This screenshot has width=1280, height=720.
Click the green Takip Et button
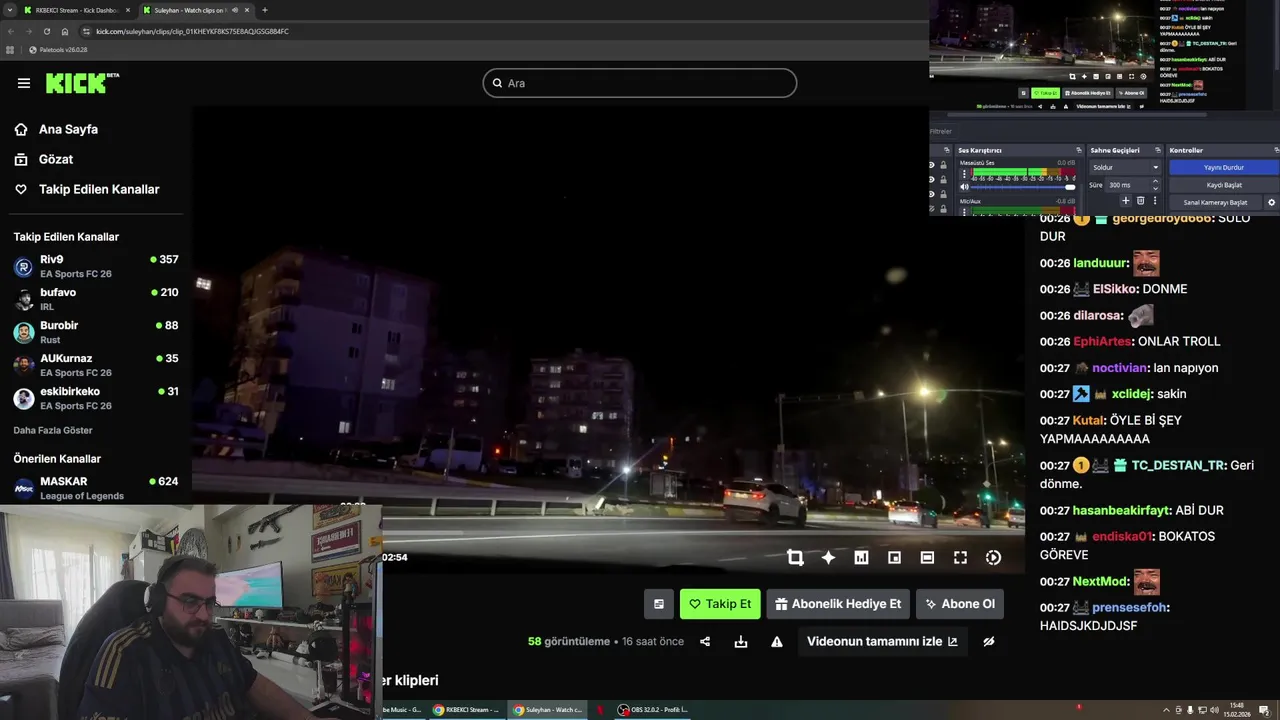pos(720,604)
